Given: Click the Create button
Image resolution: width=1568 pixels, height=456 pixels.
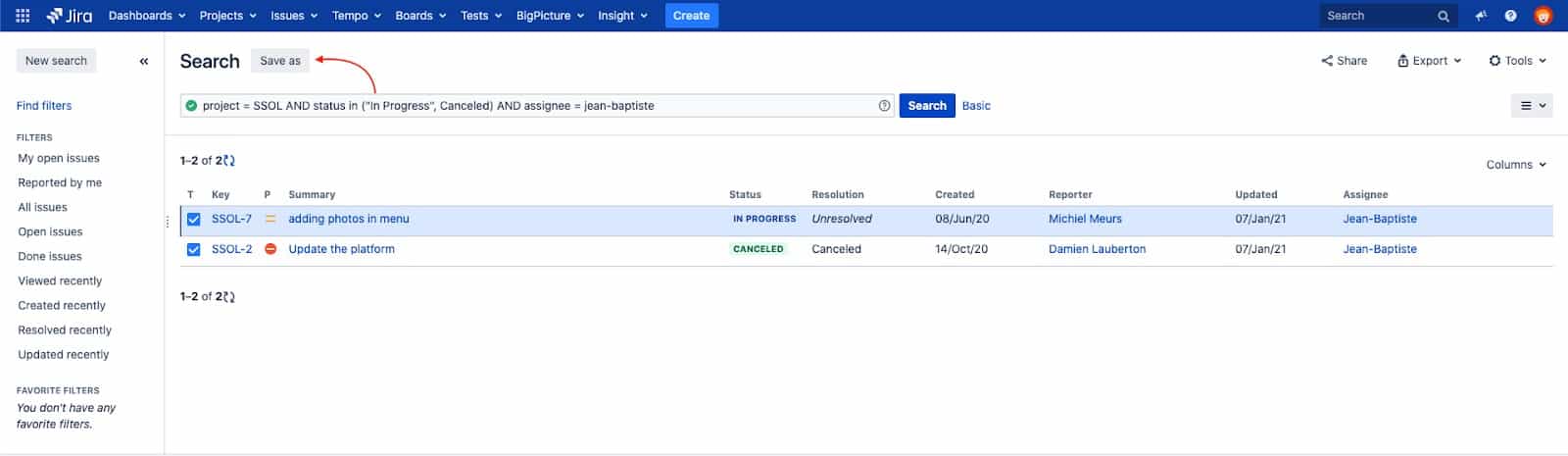Looking at the screenshot, I should 692,16.
